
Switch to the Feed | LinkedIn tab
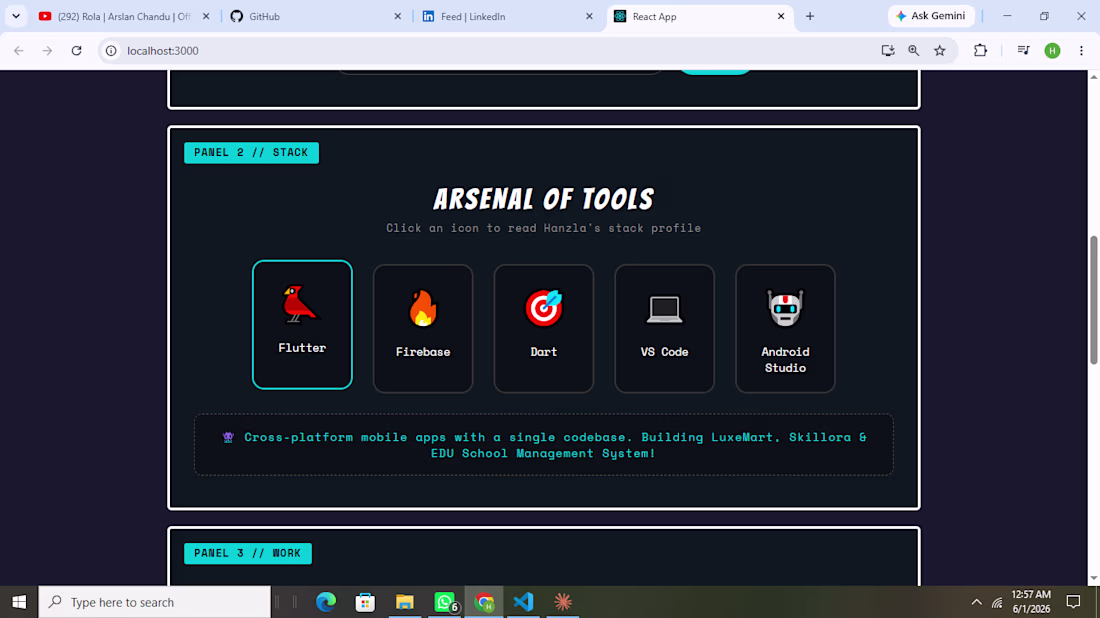(x=507, y=16)
